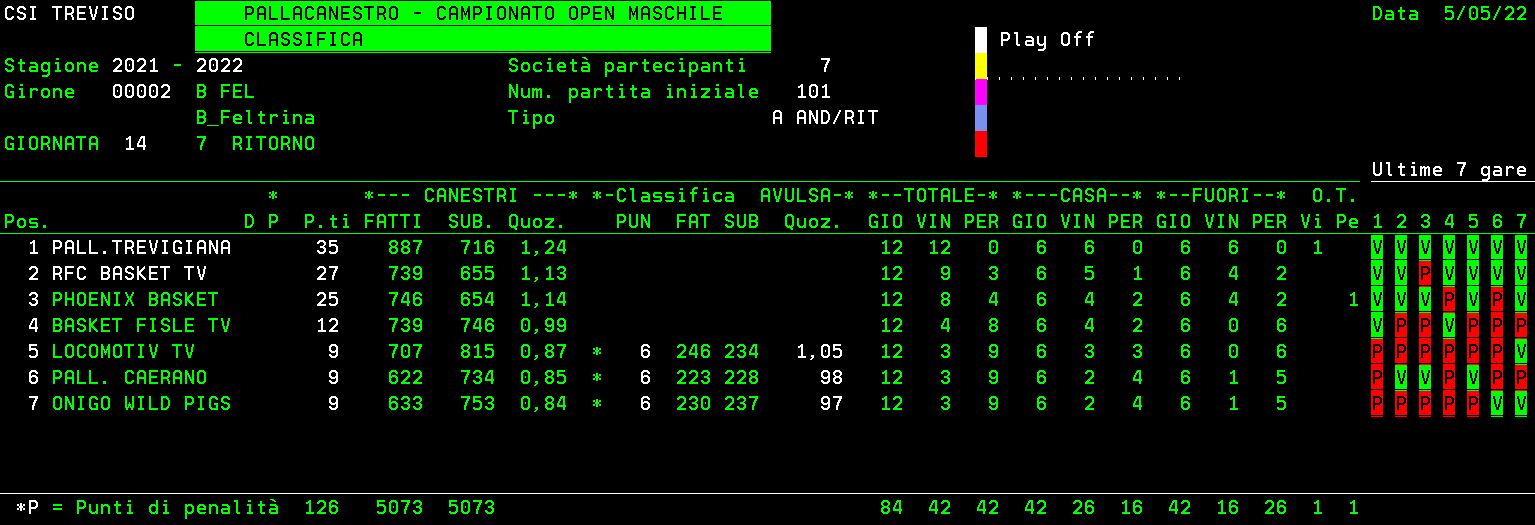Viewport: 1535px width, 525px height.
Task: Click the magenta legend color block
Action: point(981,92)
